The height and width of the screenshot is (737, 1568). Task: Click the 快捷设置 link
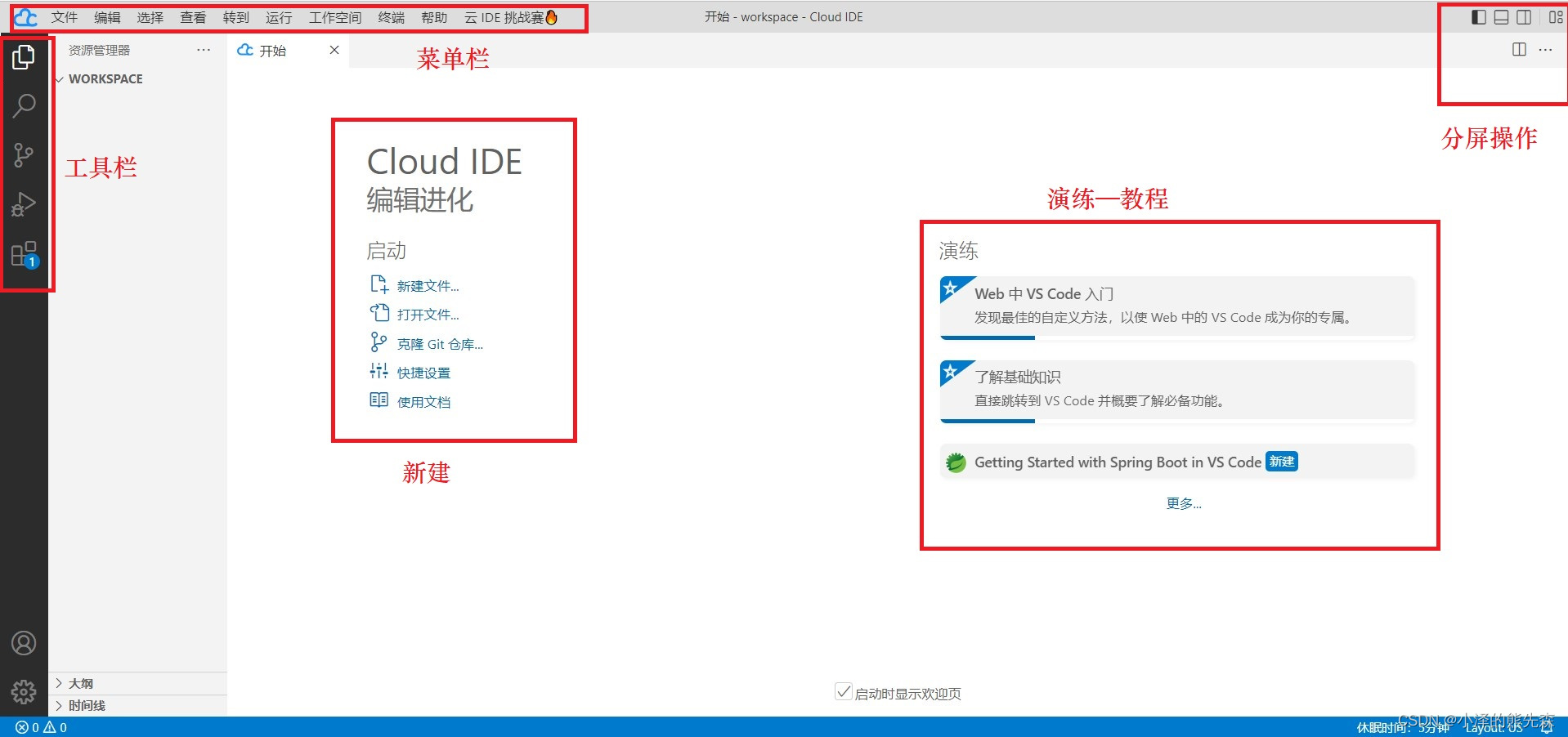[x=423, y=373]
